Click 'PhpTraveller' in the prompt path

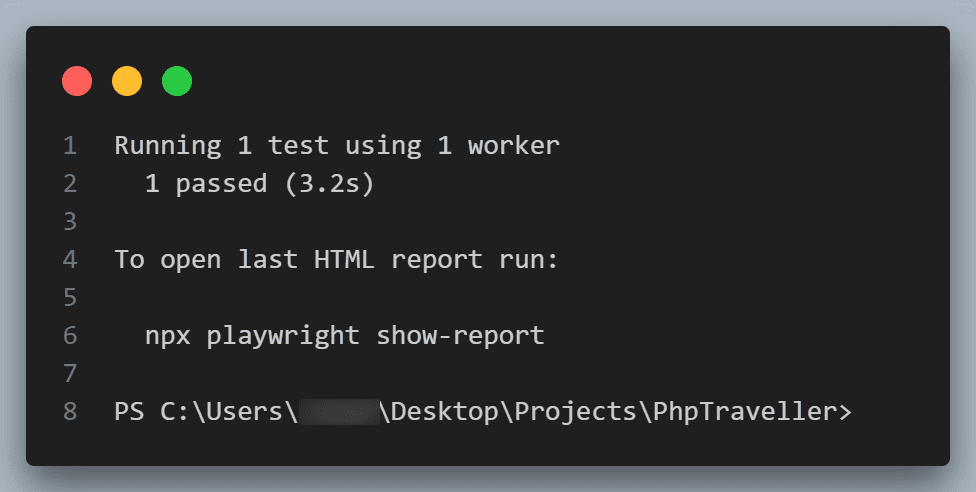pyautogui.click(x=744, y=412)
